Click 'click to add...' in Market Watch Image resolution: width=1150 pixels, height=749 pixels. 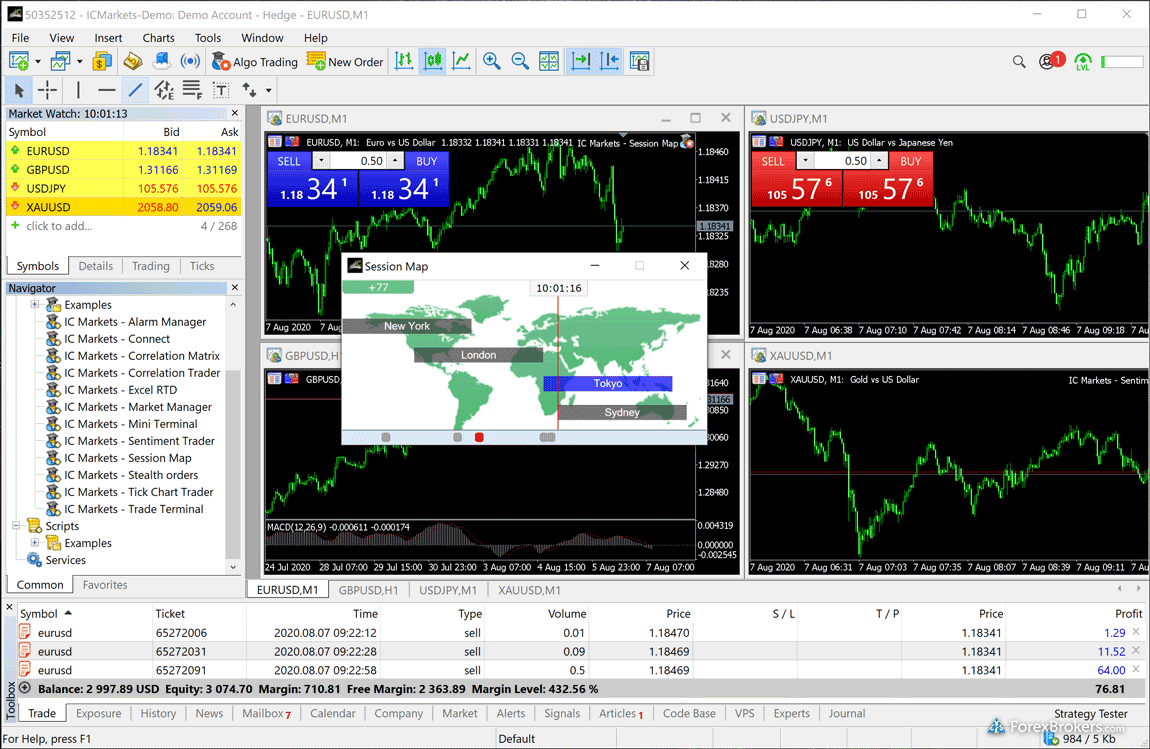(x=59, y=226)
